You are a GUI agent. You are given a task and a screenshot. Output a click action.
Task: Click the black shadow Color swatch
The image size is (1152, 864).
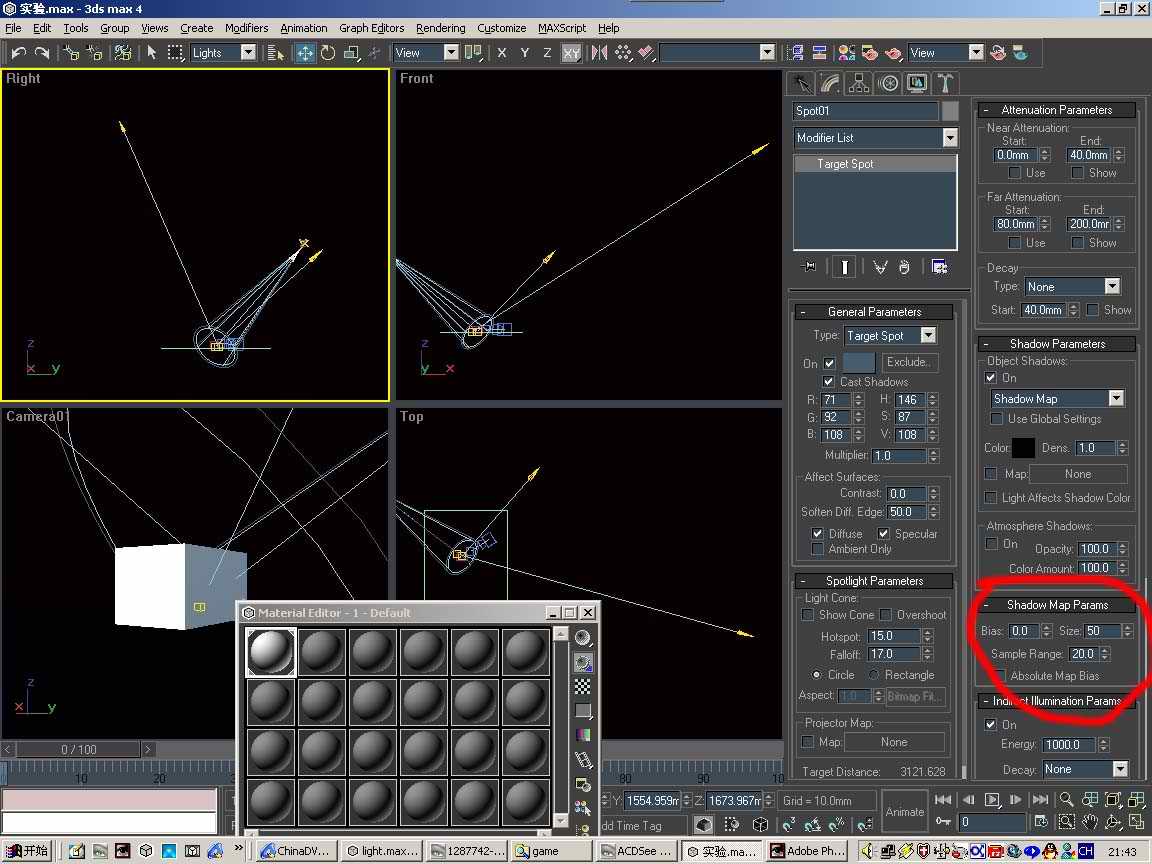1023,448
